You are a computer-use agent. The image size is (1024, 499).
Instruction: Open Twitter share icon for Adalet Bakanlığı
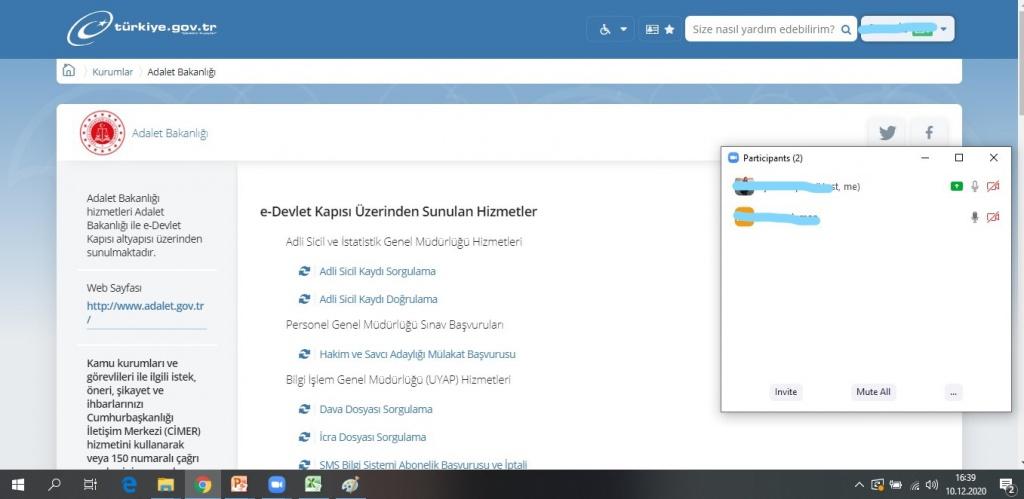pos(886,133)
